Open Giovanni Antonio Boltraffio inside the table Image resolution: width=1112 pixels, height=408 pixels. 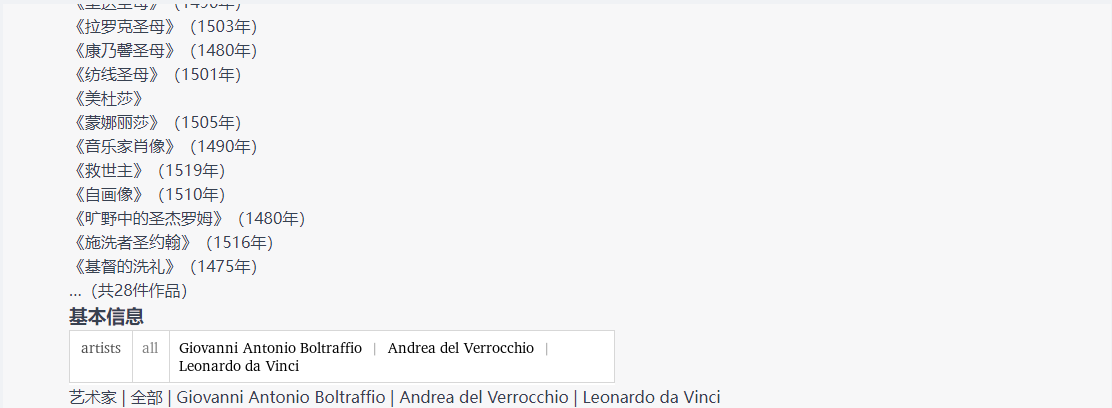coord(270,348)
